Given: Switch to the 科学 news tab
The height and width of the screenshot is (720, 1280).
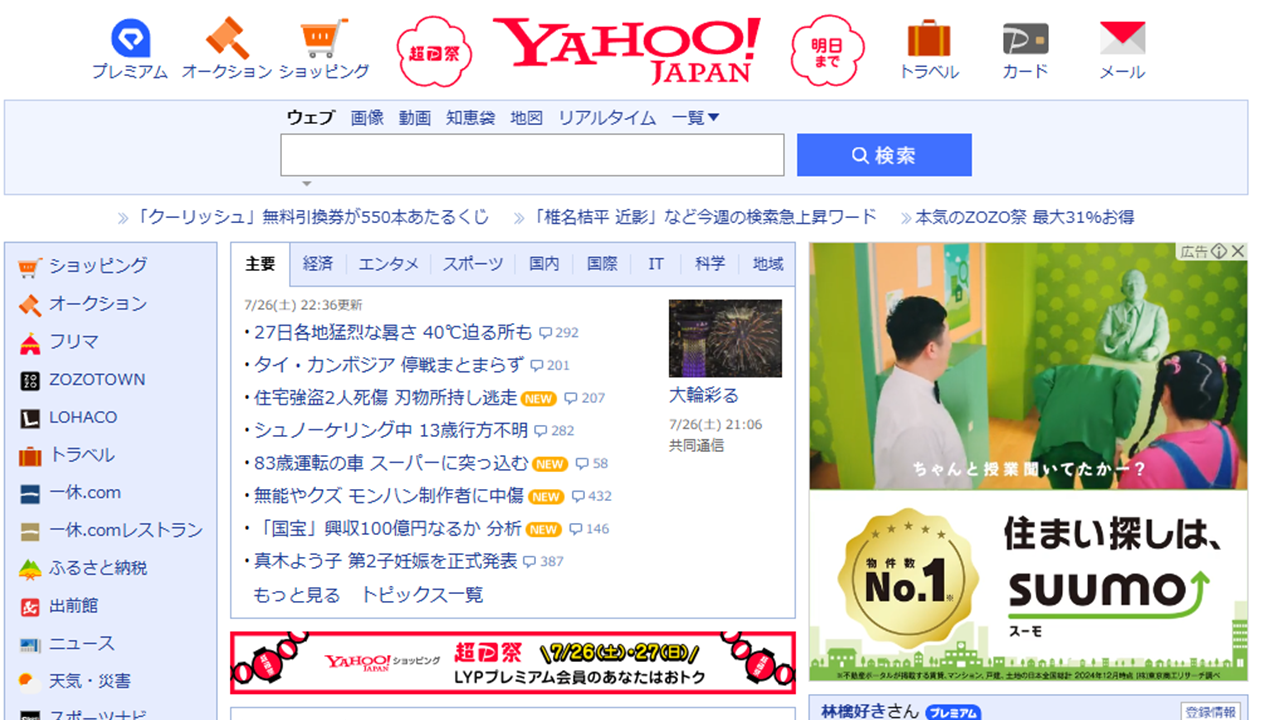Looking at the screenshot, I should coord(710,264).
